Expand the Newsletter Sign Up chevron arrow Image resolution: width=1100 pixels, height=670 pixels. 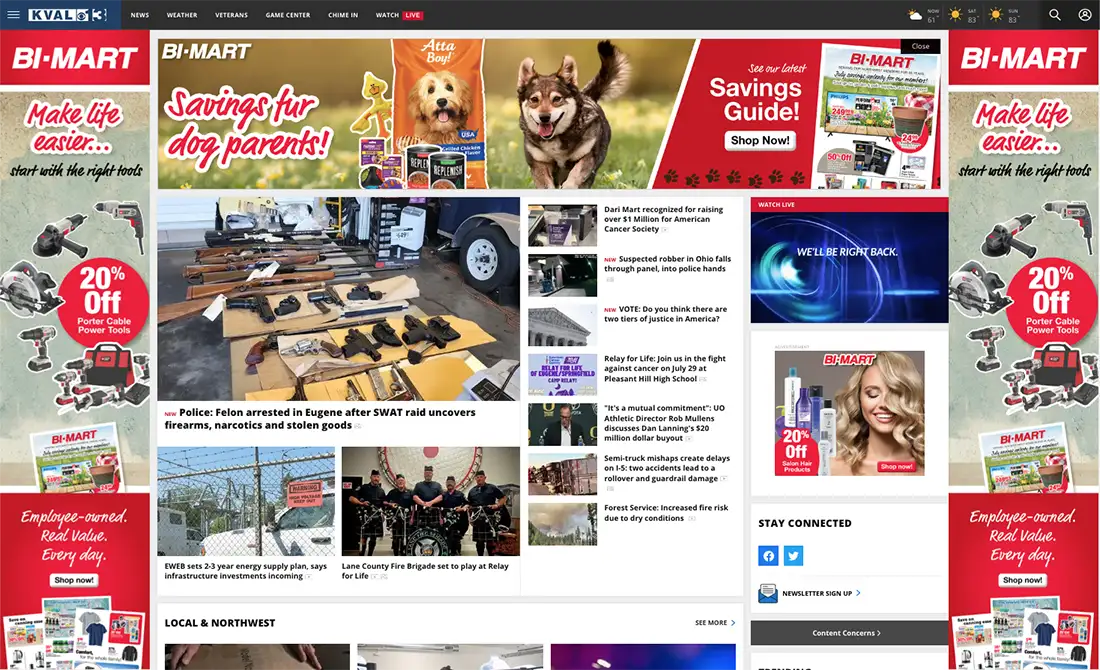pyautogui.click(x=858, y=593)
